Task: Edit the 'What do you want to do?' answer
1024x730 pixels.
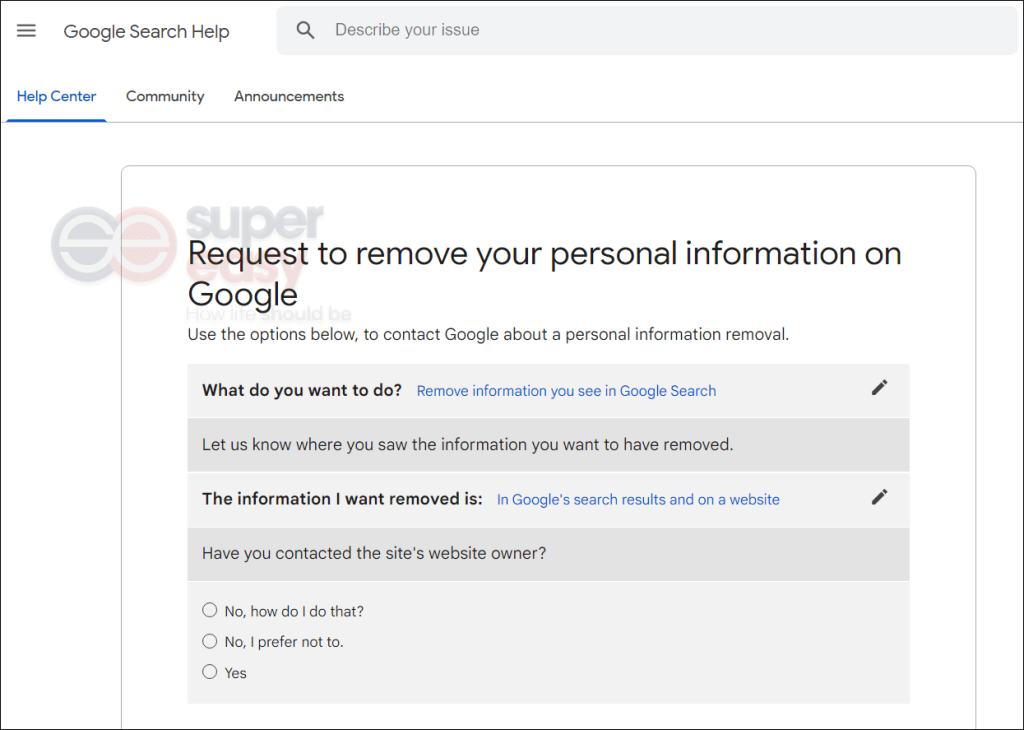Action: 879,388
